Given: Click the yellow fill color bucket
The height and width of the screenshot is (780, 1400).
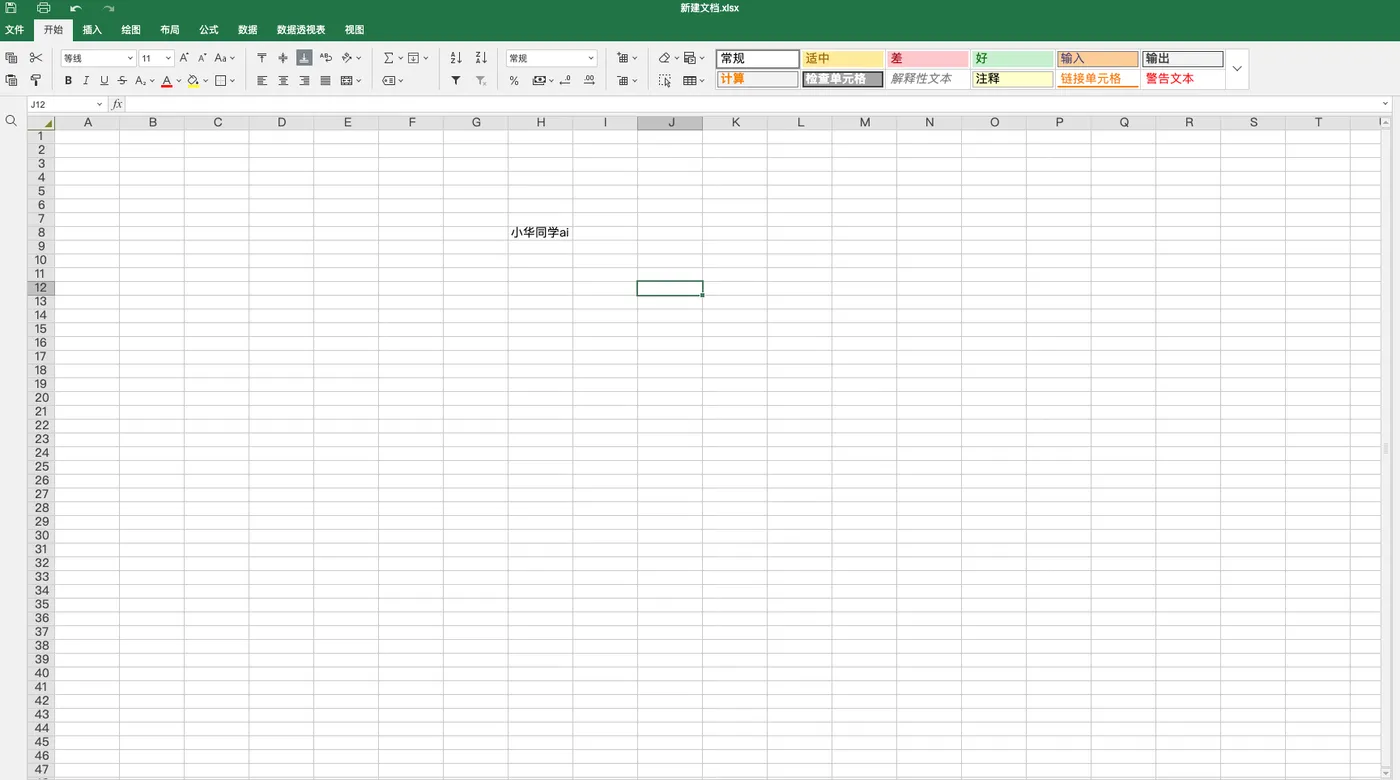Looking at the screenshot, I should (193, 81).
